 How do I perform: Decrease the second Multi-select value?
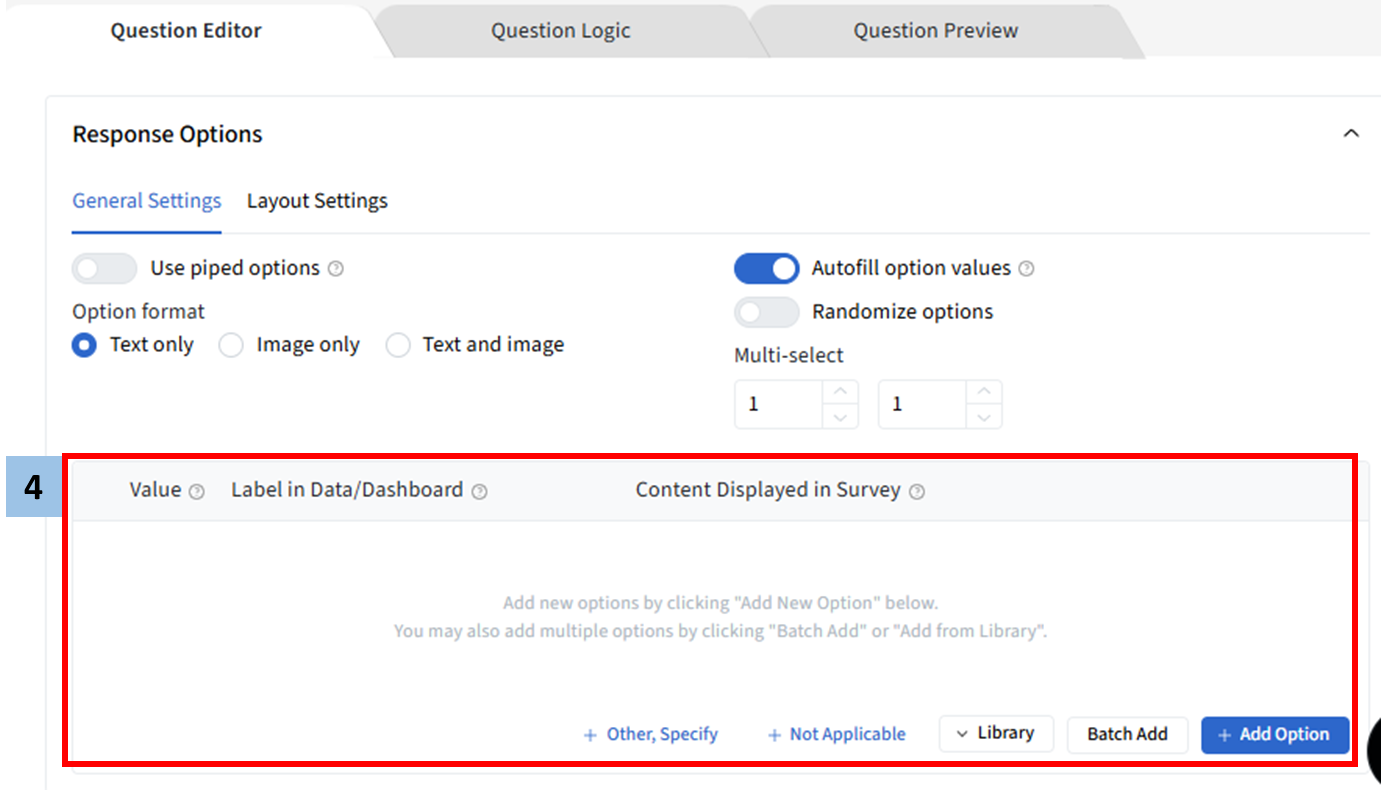984,417
